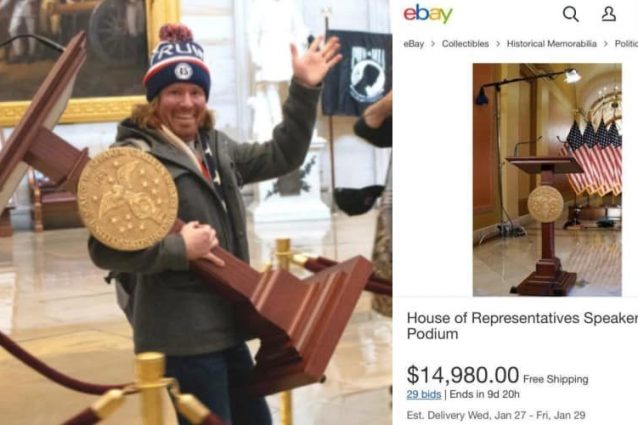Click the gold seal in the listing photo
Image resolution: width=638 pixels, height=425 pixels.
pyautogui.click(x=545, y=204)
